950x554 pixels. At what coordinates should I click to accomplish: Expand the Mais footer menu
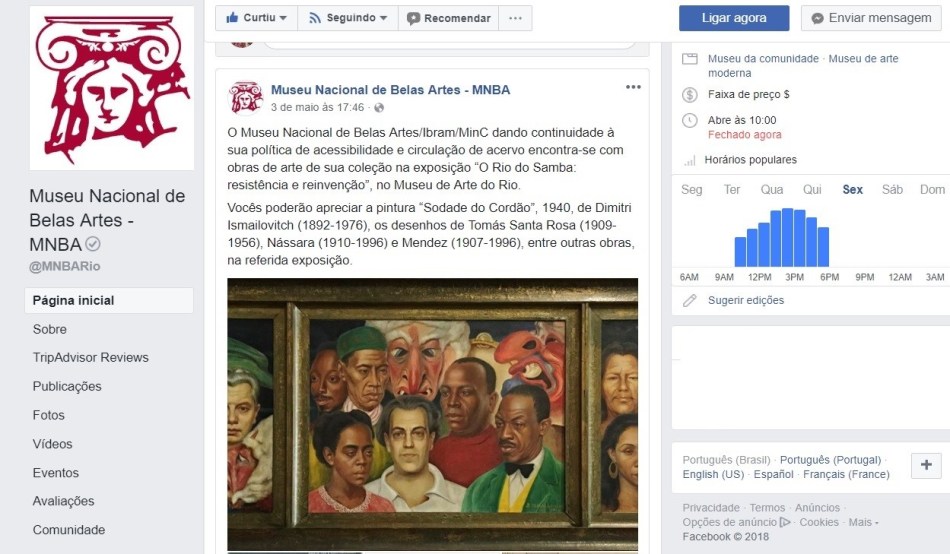pyautogui.click(x=863, y=522)
